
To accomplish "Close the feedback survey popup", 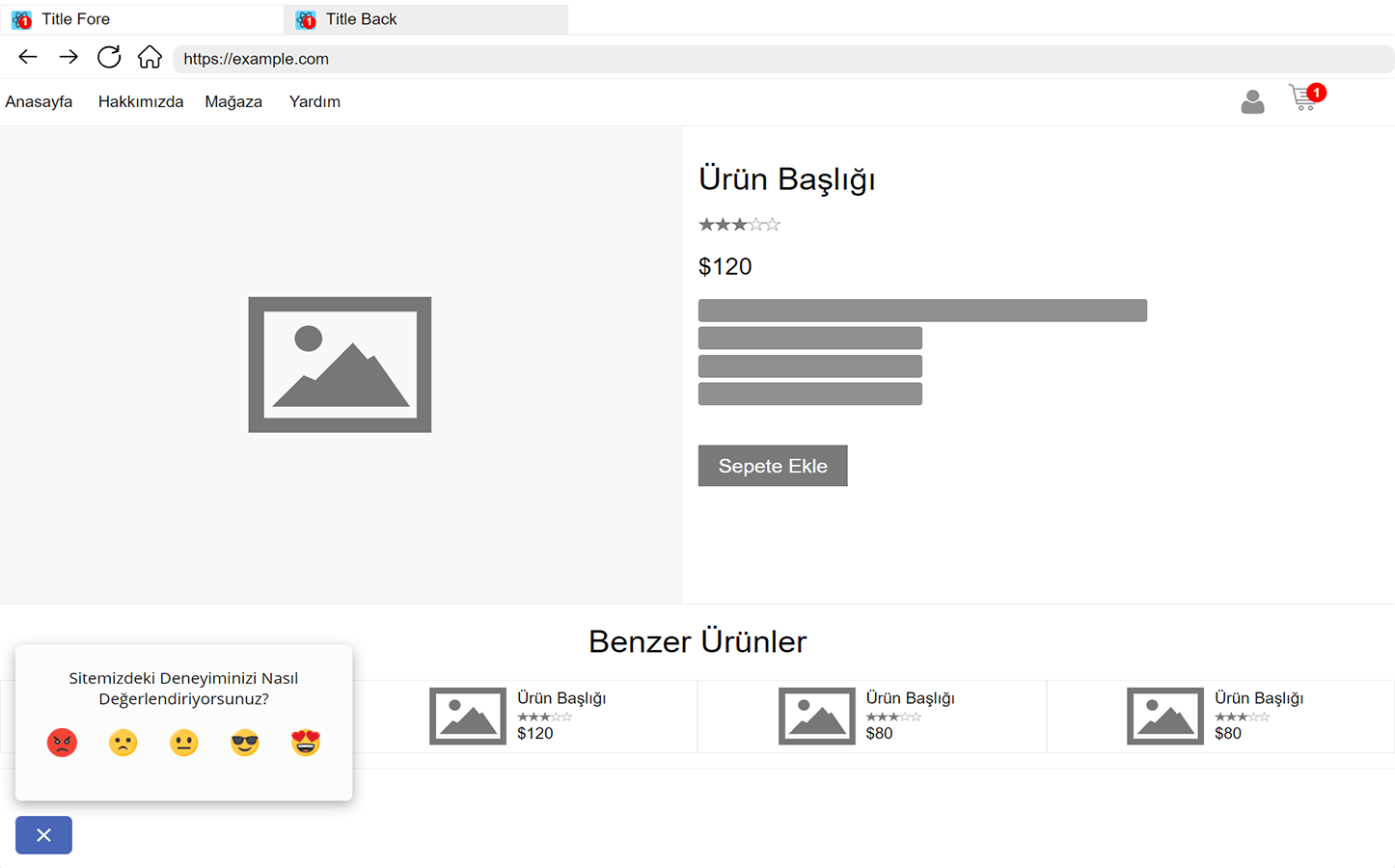I will [x=43, y=835].
